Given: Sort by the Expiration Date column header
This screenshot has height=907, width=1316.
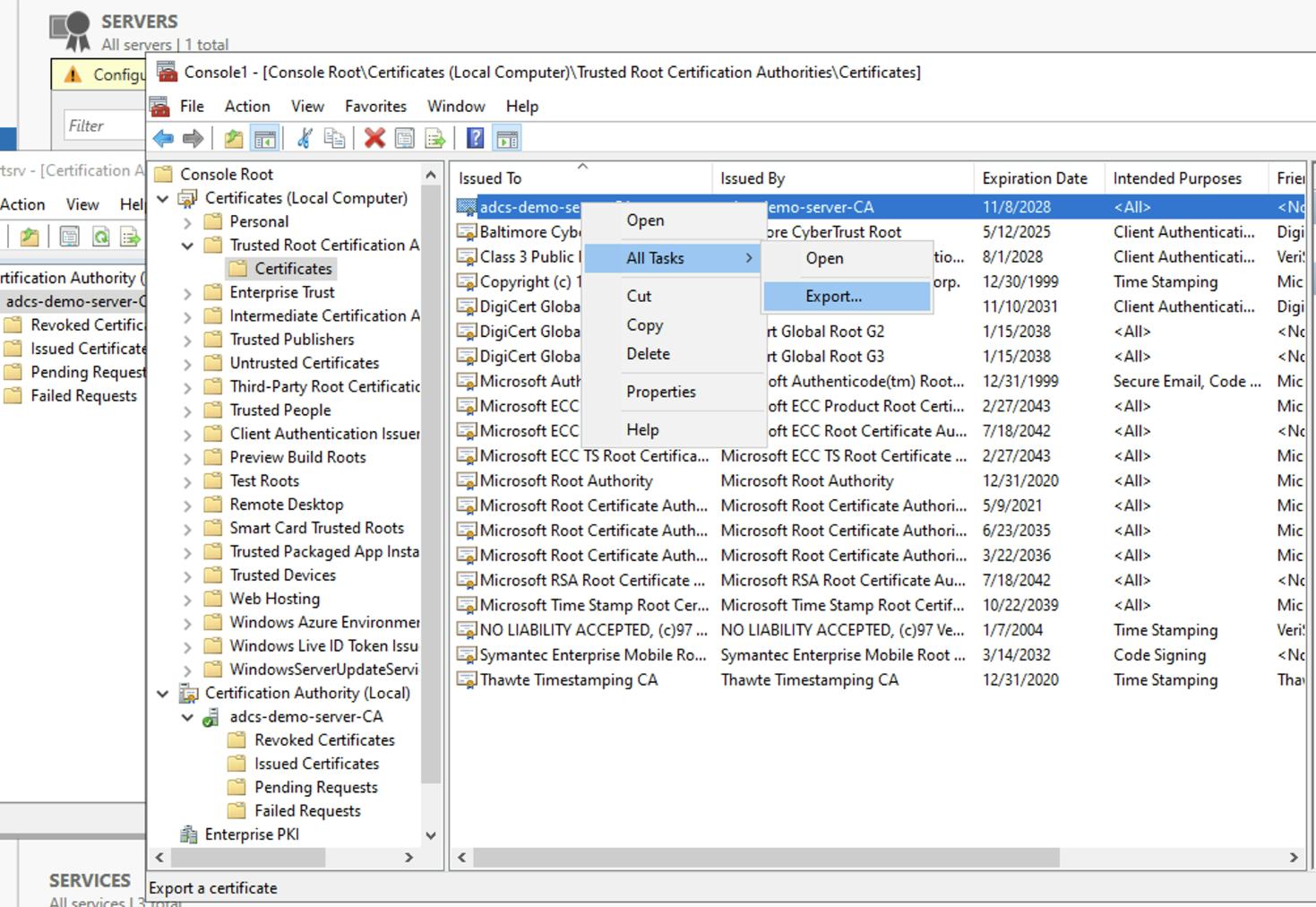Looking at the screenshot, I should click(x=1036, y=177).
